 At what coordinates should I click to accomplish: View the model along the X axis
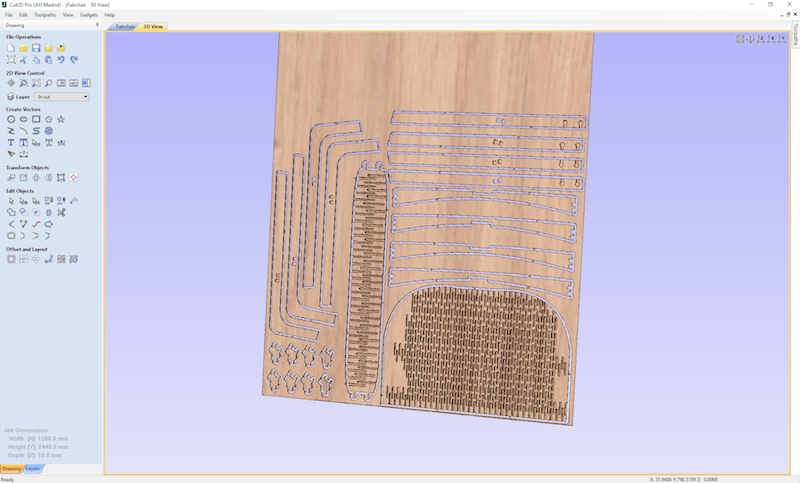pos(771,39)
